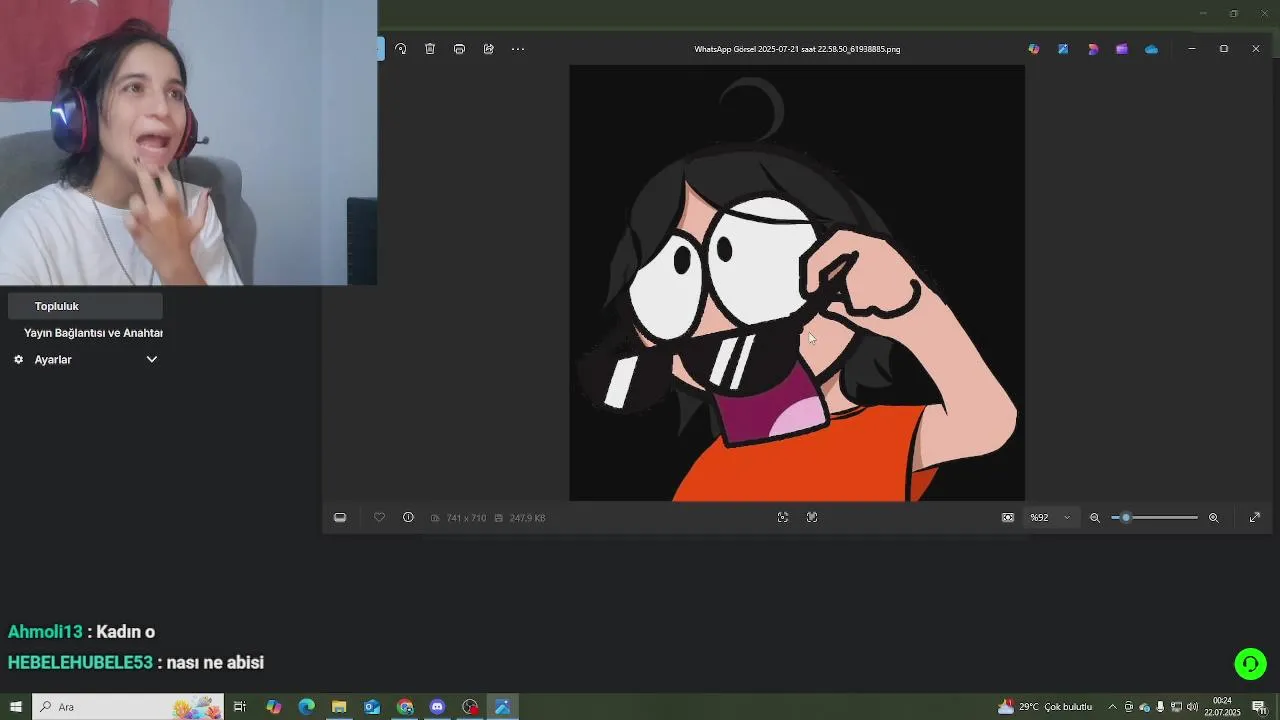Switch to Google Chrome on the taskbar
Screen dimensions: 1280x720
(405, 707)
